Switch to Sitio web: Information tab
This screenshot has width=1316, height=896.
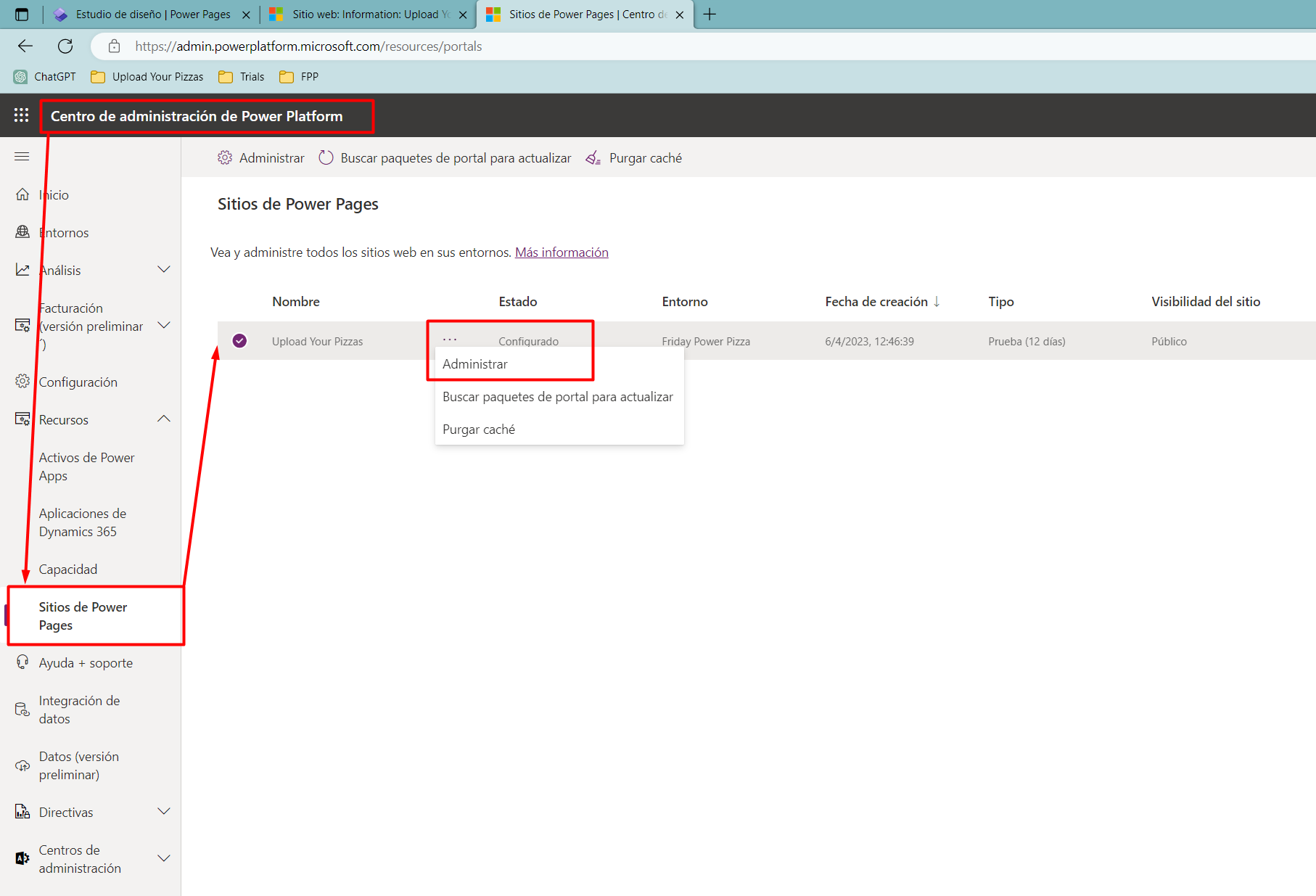(370, 15)
